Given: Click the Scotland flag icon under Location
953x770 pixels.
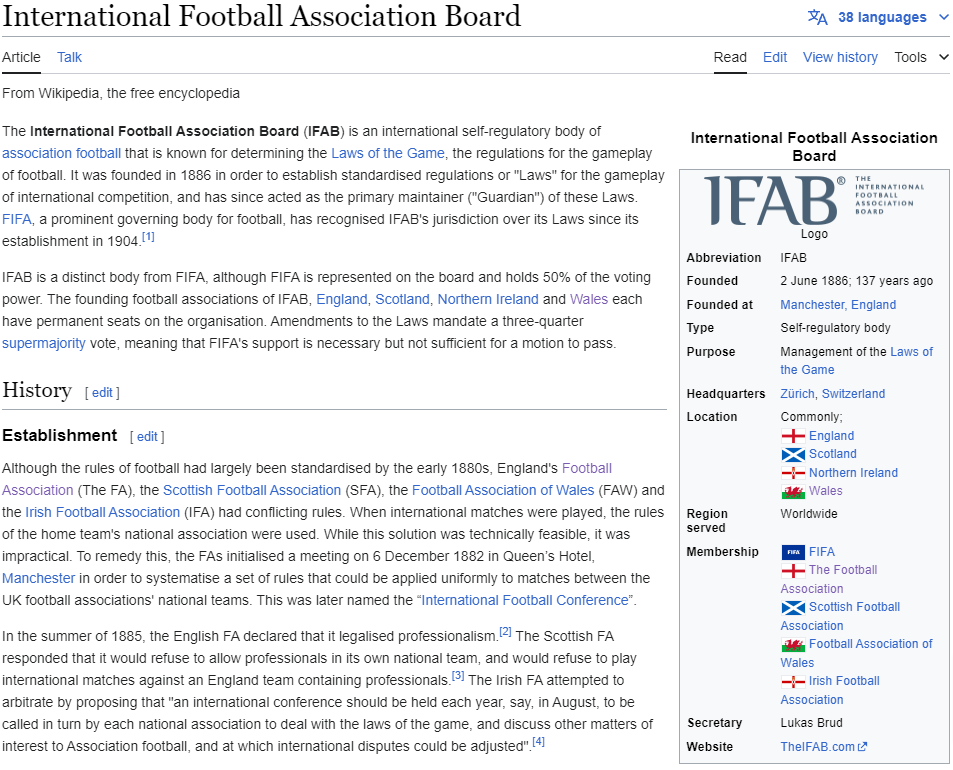Looking at the screenshot, I should [793, 454].
